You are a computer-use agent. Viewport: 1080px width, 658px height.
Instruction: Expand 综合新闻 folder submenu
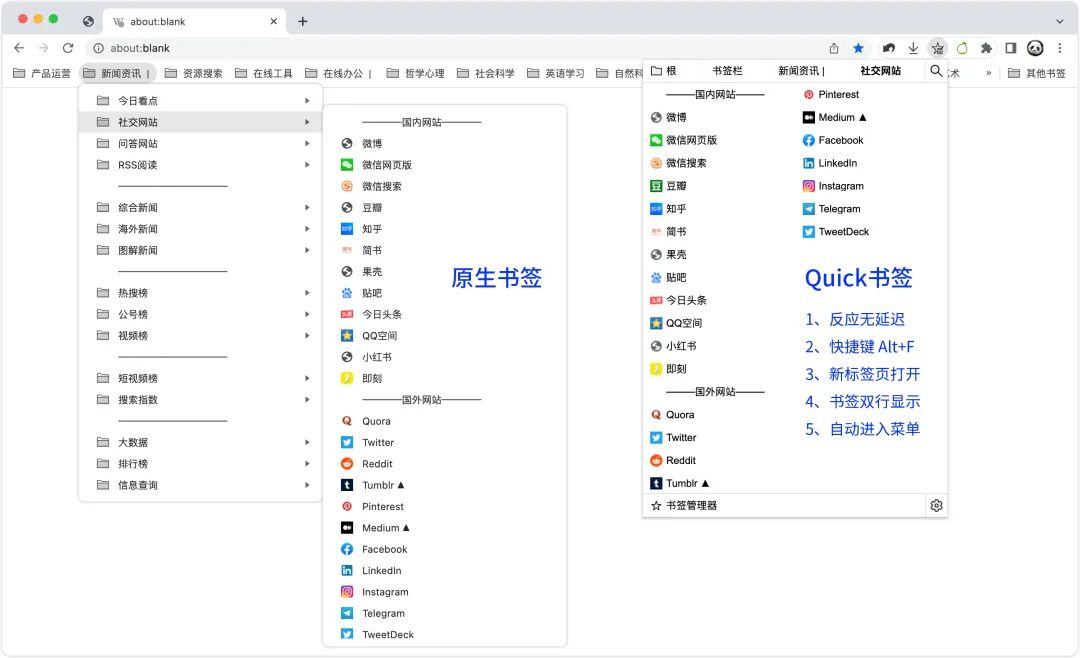pyautogui.click(x=201, y=207)
